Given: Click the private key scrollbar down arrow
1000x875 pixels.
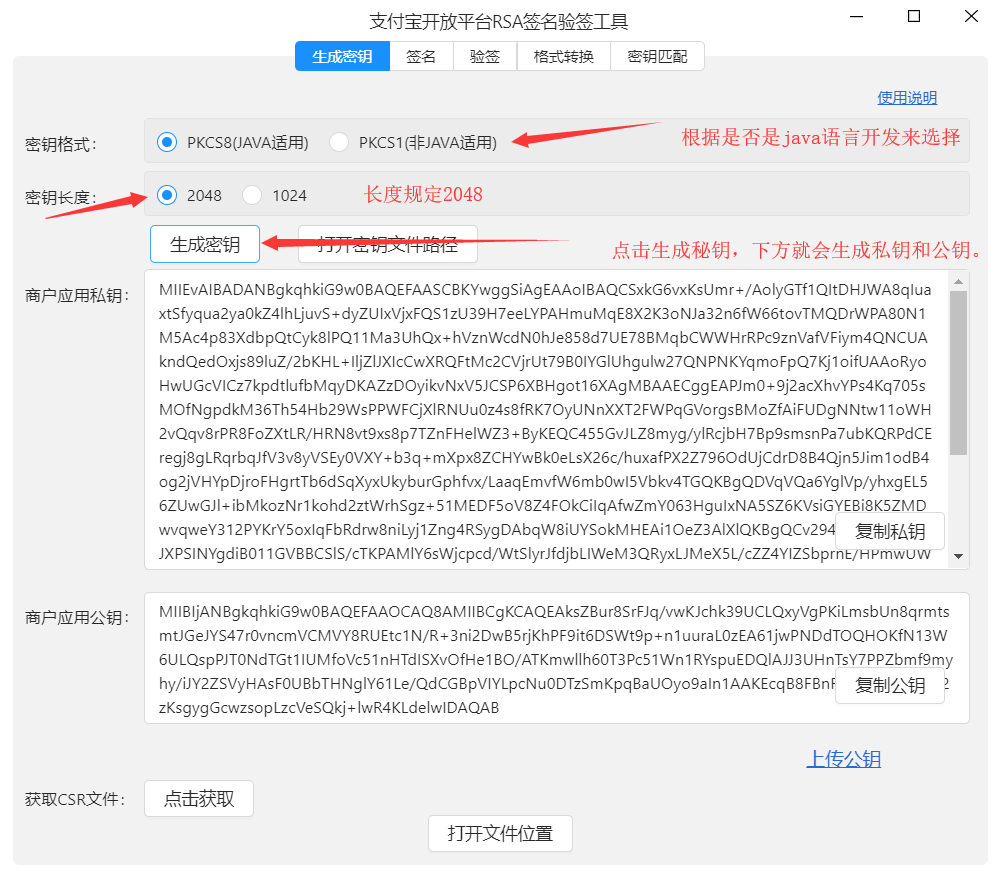Looking at the screenshot, I should [x=959, y=557].
